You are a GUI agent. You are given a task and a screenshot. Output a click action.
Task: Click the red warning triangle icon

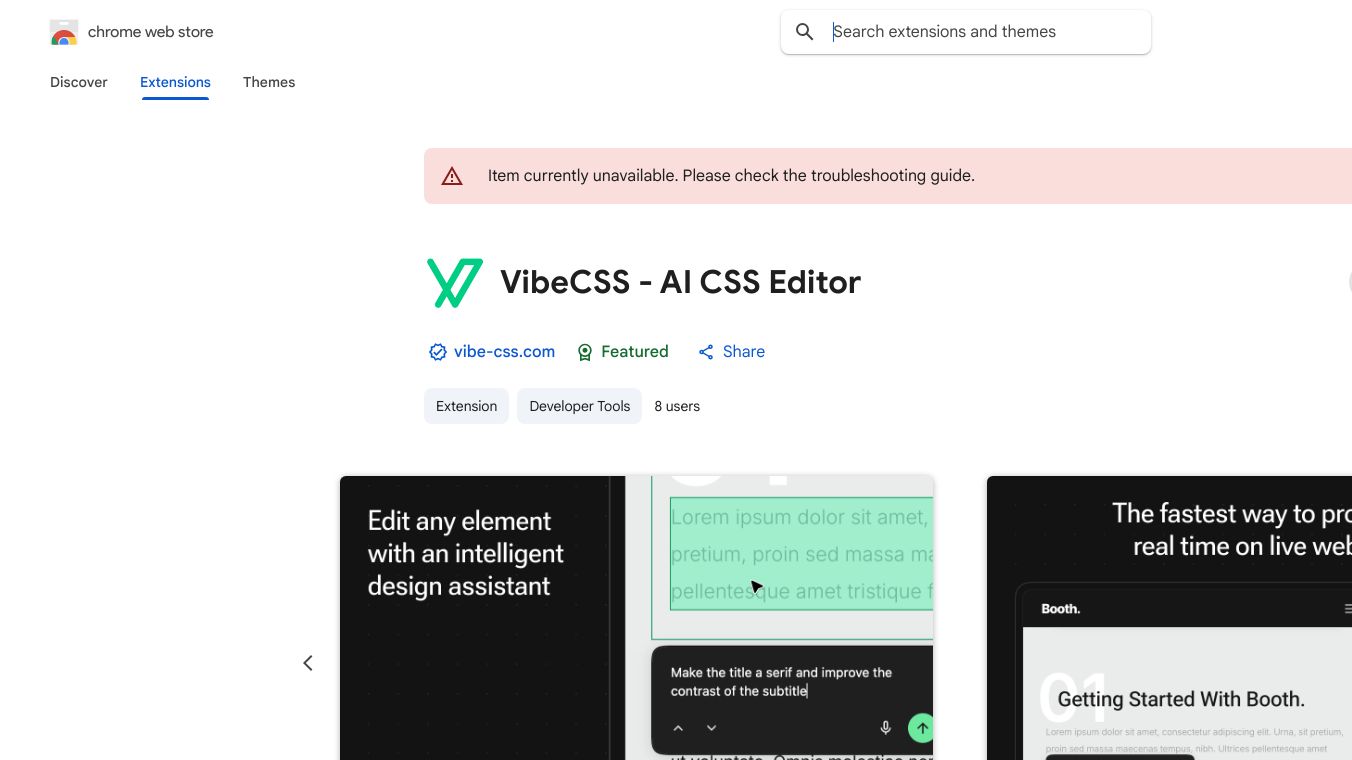click(452, 176)
